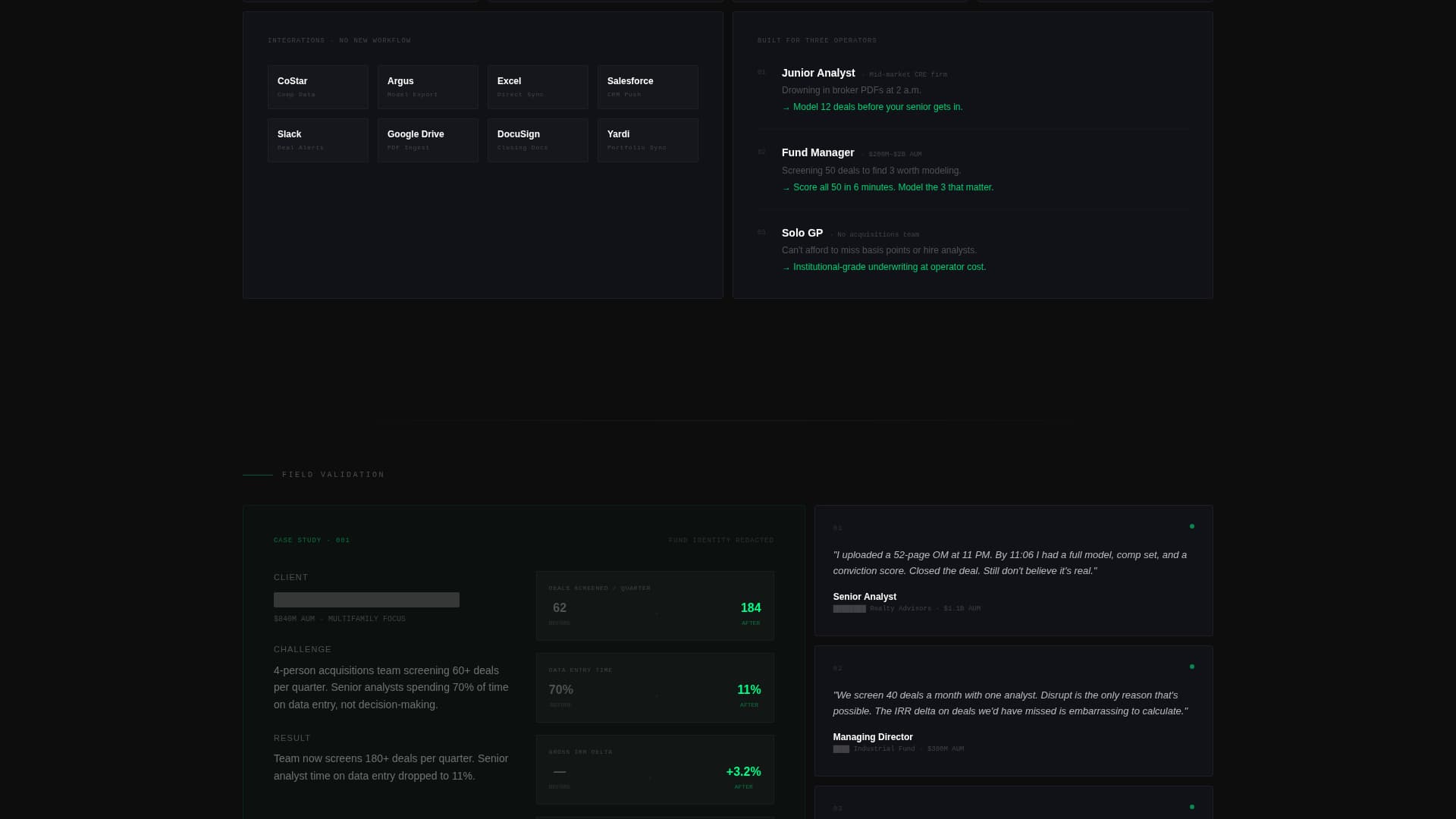The height and width of the screenshot is (819, 1456).
Task: Click the green dot on testimonial 03
Action: 1192,807
